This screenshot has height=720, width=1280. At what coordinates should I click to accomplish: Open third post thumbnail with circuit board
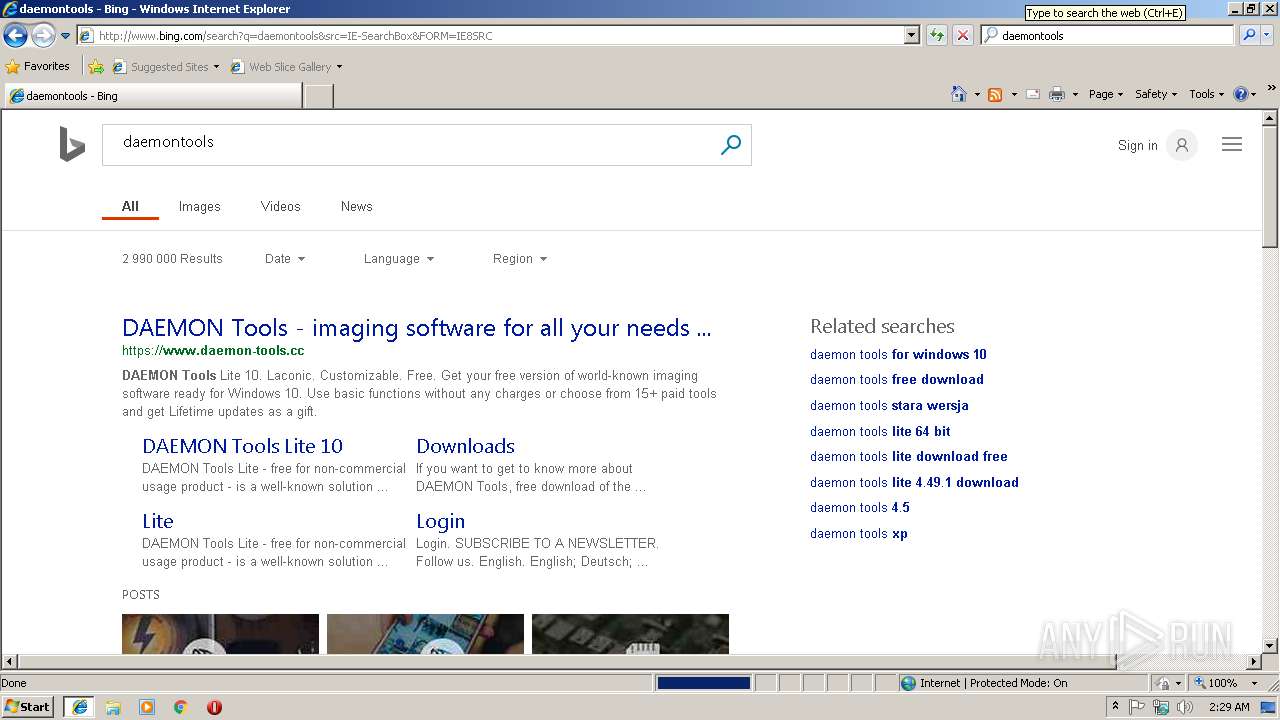click(x=630, y=634)
